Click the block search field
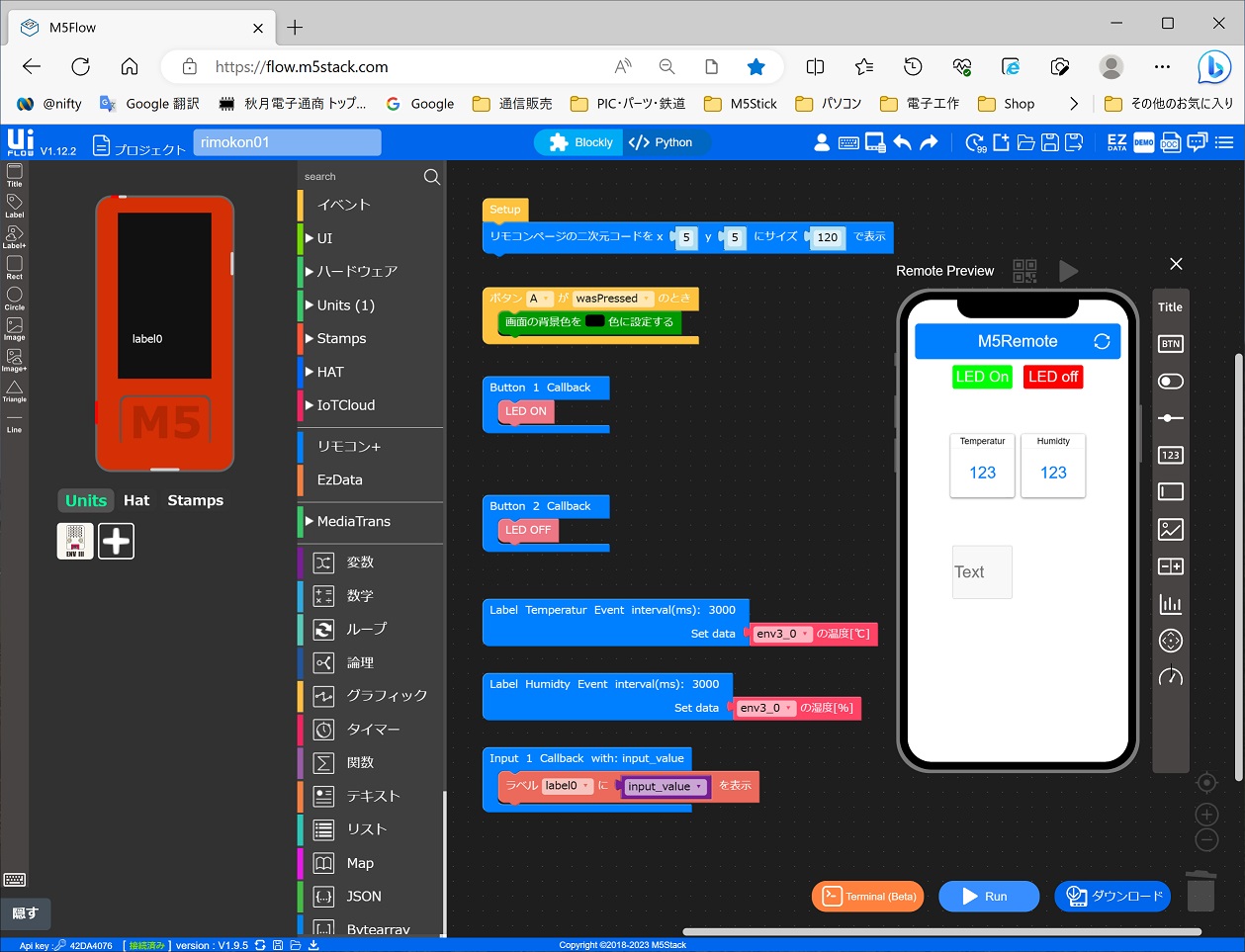Screen dimensions: 1245x952 [361, 177]
